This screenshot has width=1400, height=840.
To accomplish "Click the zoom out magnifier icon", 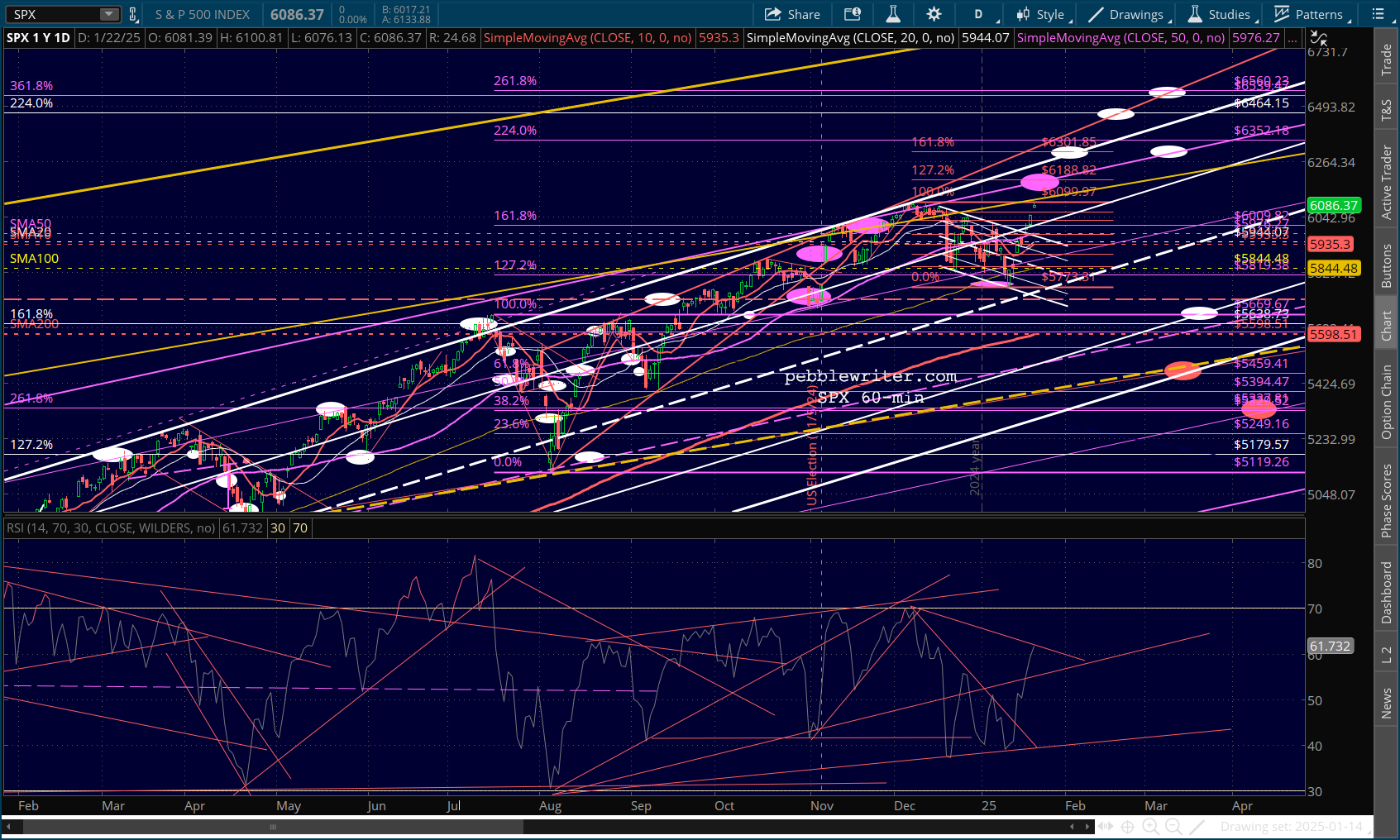I will tap(1173, 826).
